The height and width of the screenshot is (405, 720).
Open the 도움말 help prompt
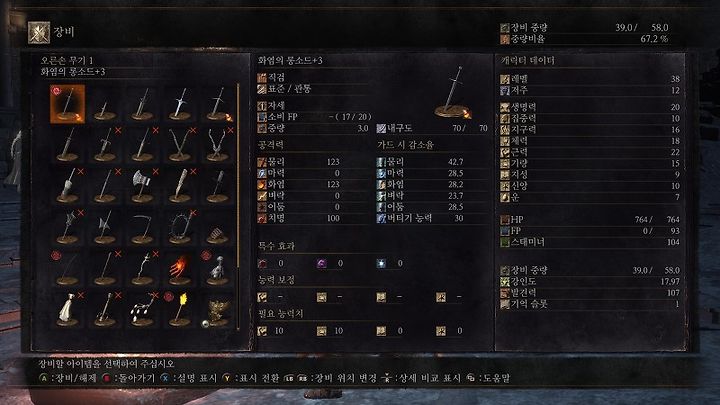[x=488, y=378]
